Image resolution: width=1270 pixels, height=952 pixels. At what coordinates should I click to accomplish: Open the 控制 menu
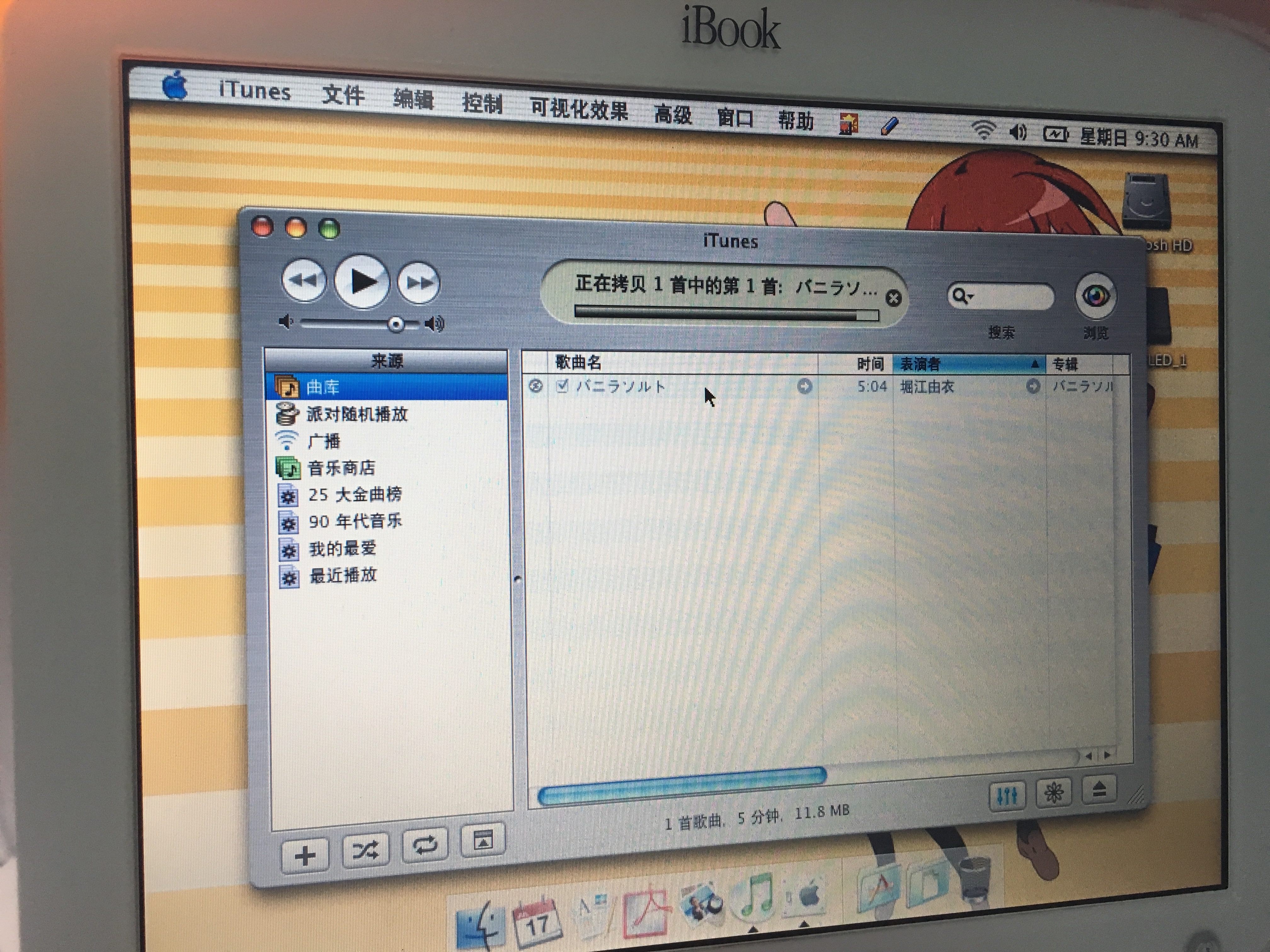[482, 103]
